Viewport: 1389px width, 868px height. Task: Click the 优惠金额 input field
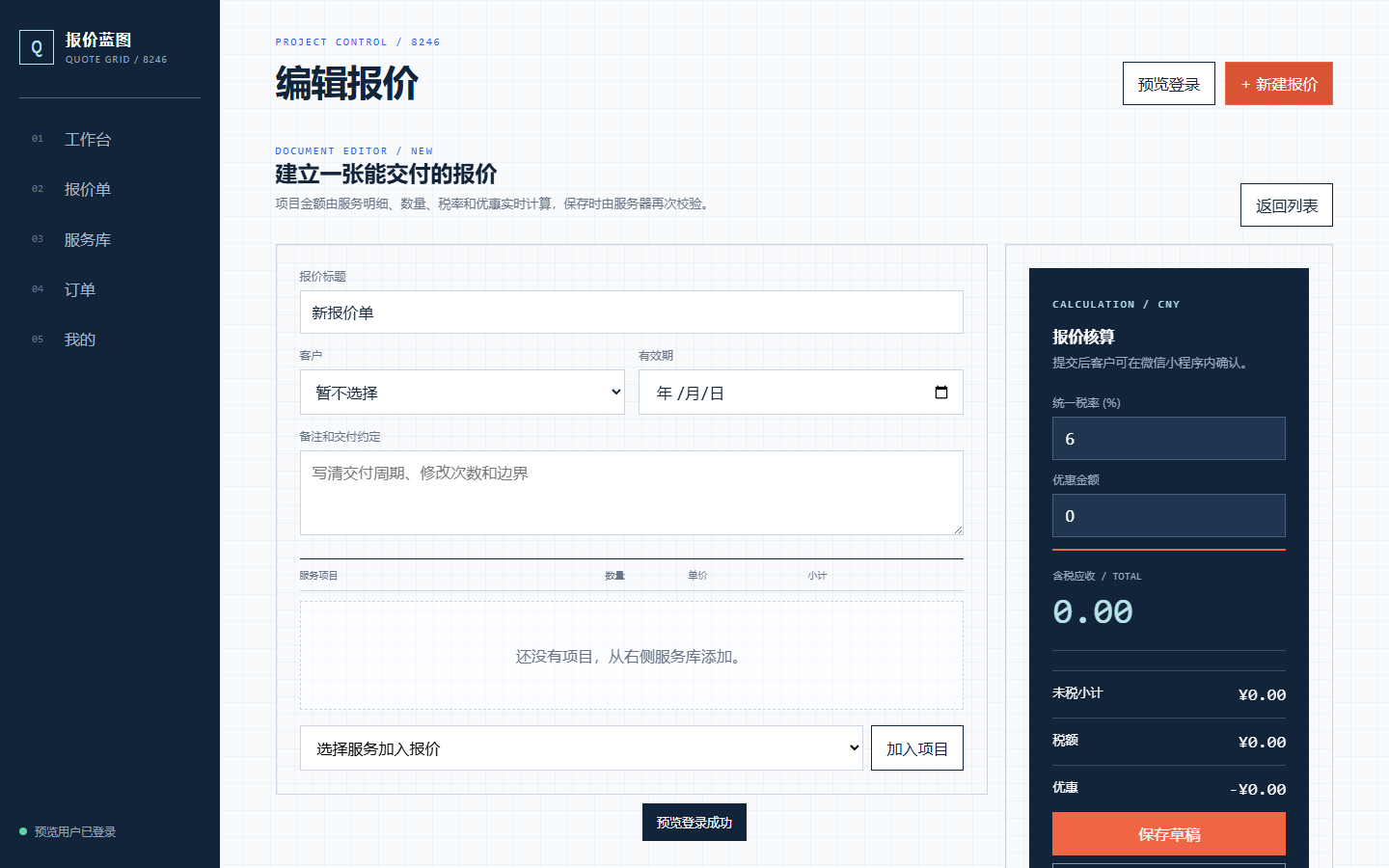(x=1169, y=516)
